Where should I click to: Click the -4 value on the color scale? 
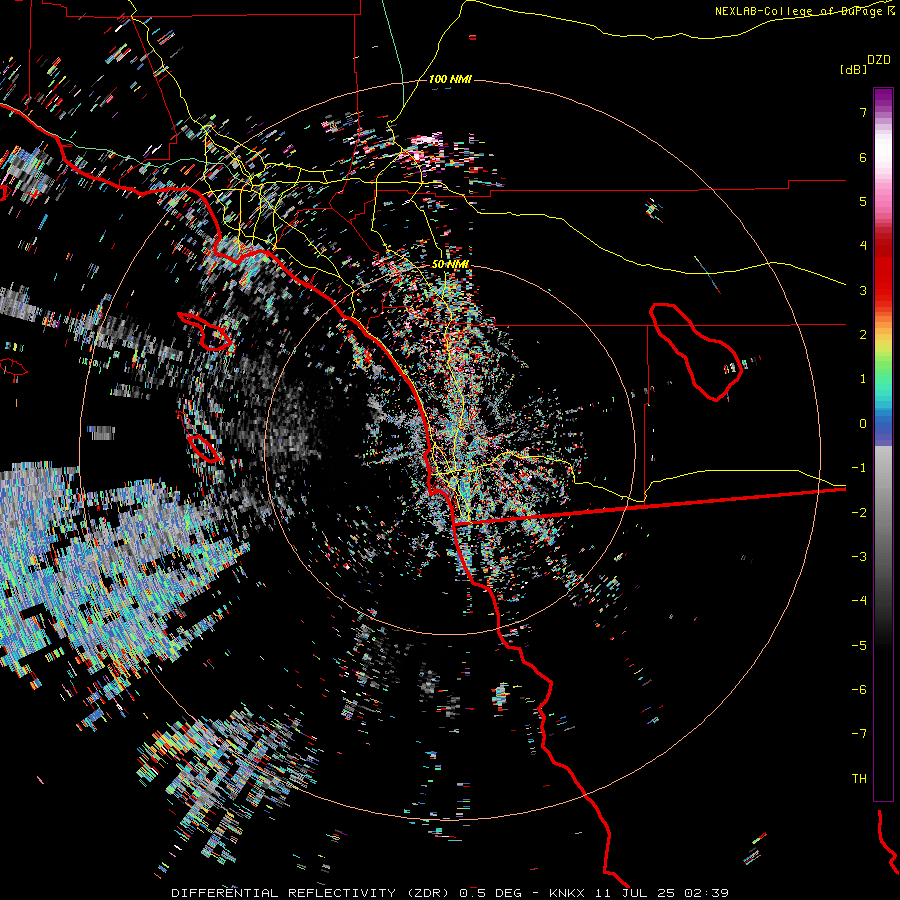pyautogui.click(x=859, y=601)
